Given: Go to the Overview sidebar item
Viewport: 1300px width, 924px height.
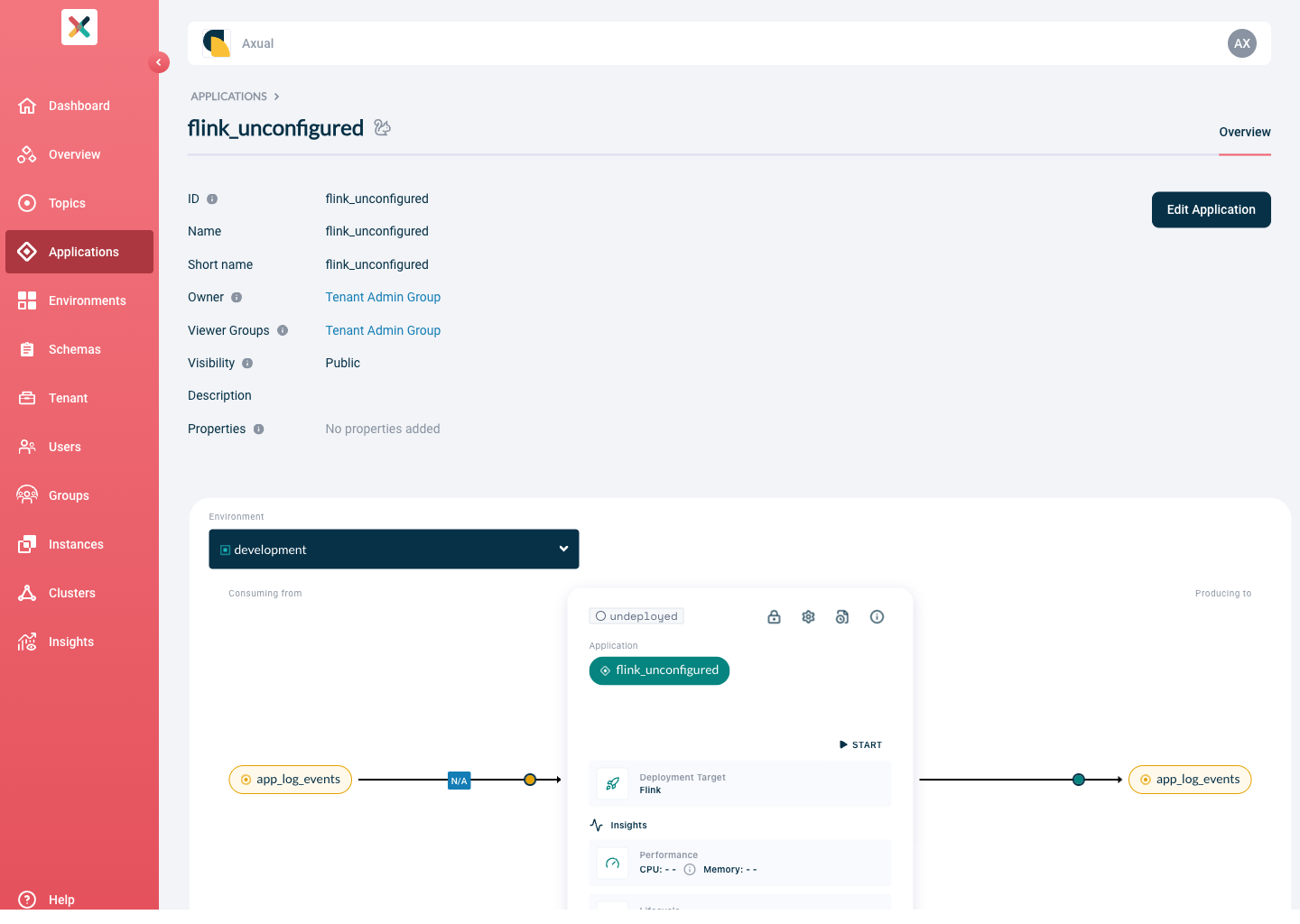Looking at the screenshot, I should click(x=79, y=154).
